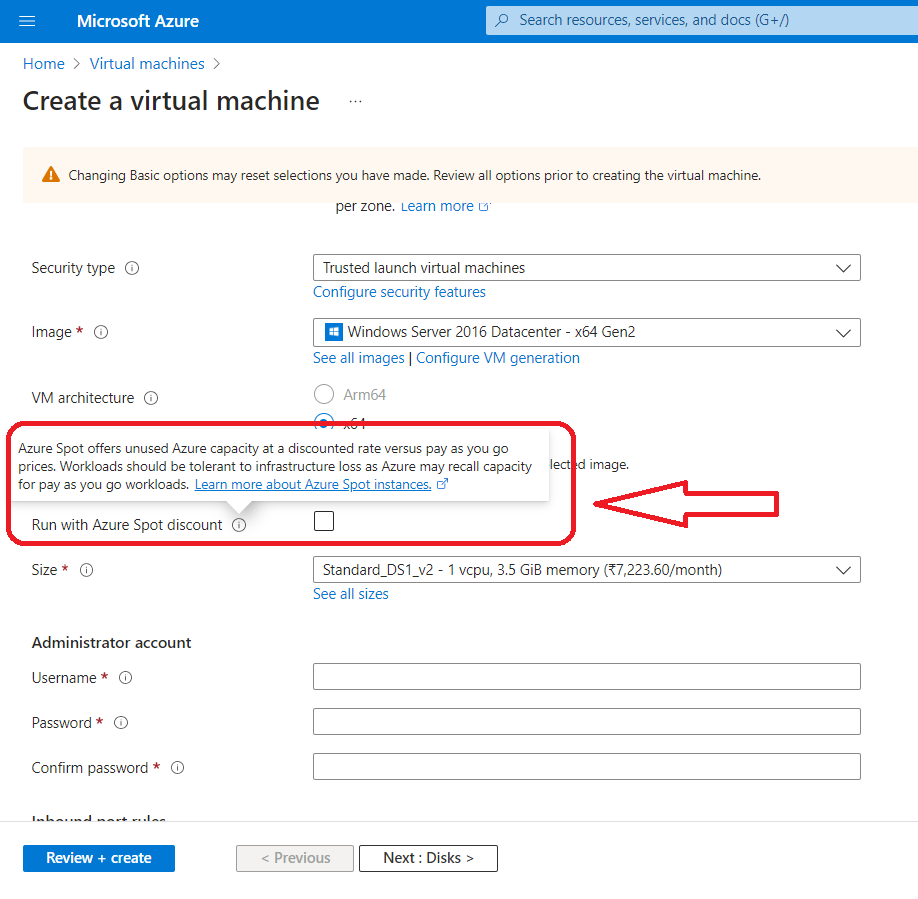Open Configure security features link

399,292
